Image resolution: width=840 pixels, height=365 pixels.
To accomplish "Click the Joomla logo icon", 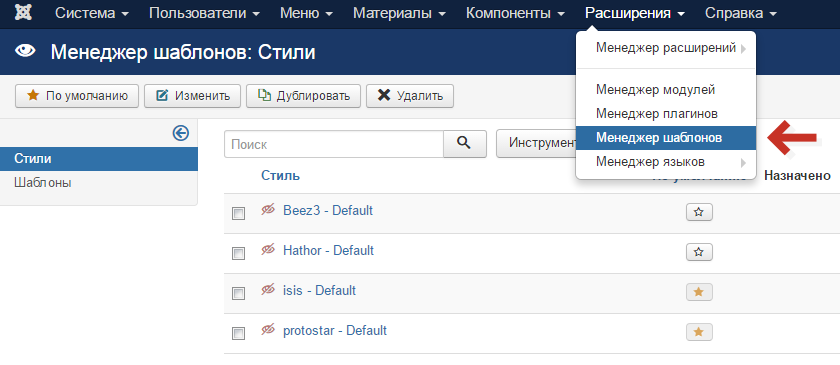I will (x=24, y=13).
